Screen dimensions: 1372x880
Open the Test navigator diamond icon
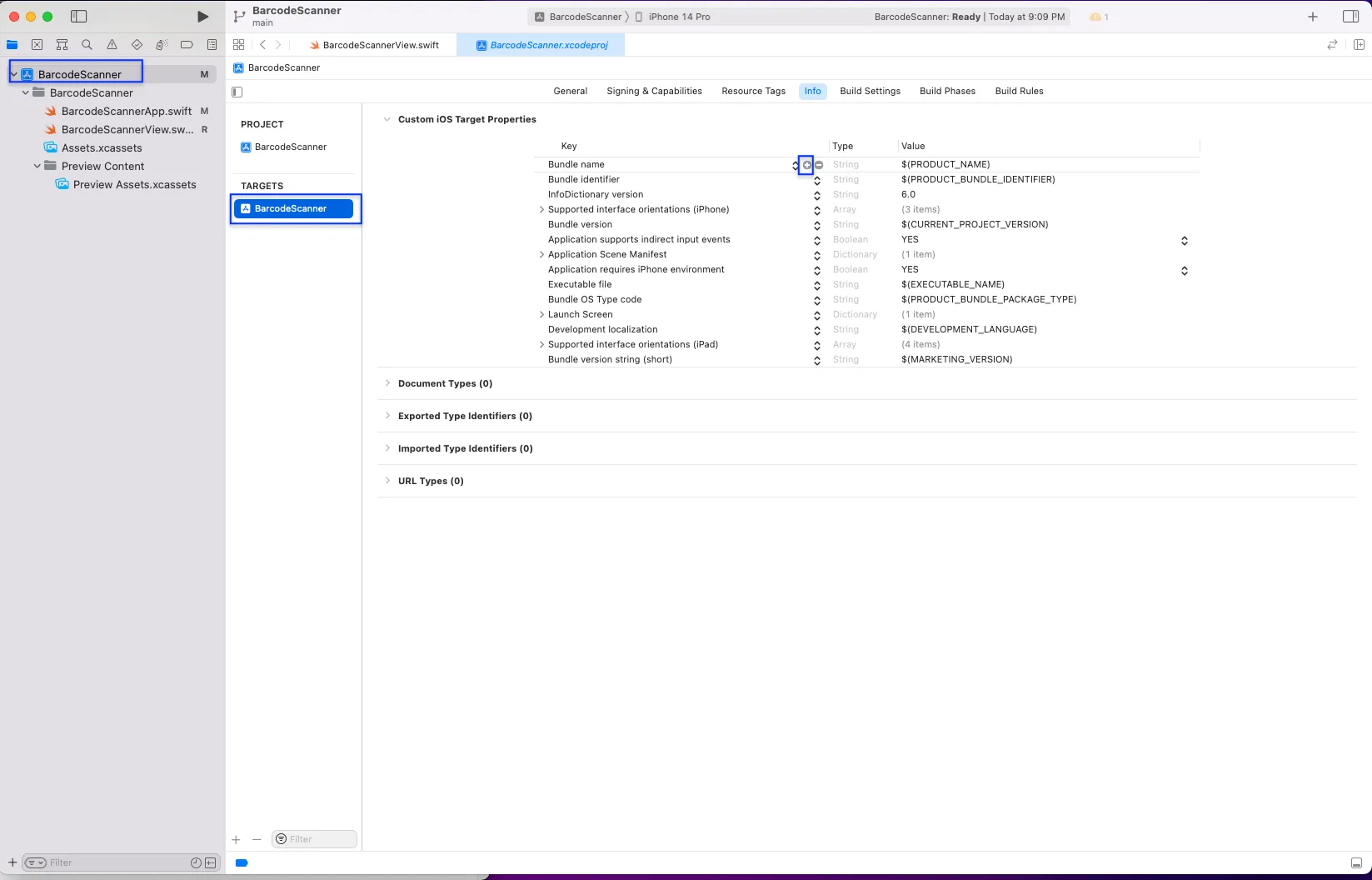click(x=137, y=45)
